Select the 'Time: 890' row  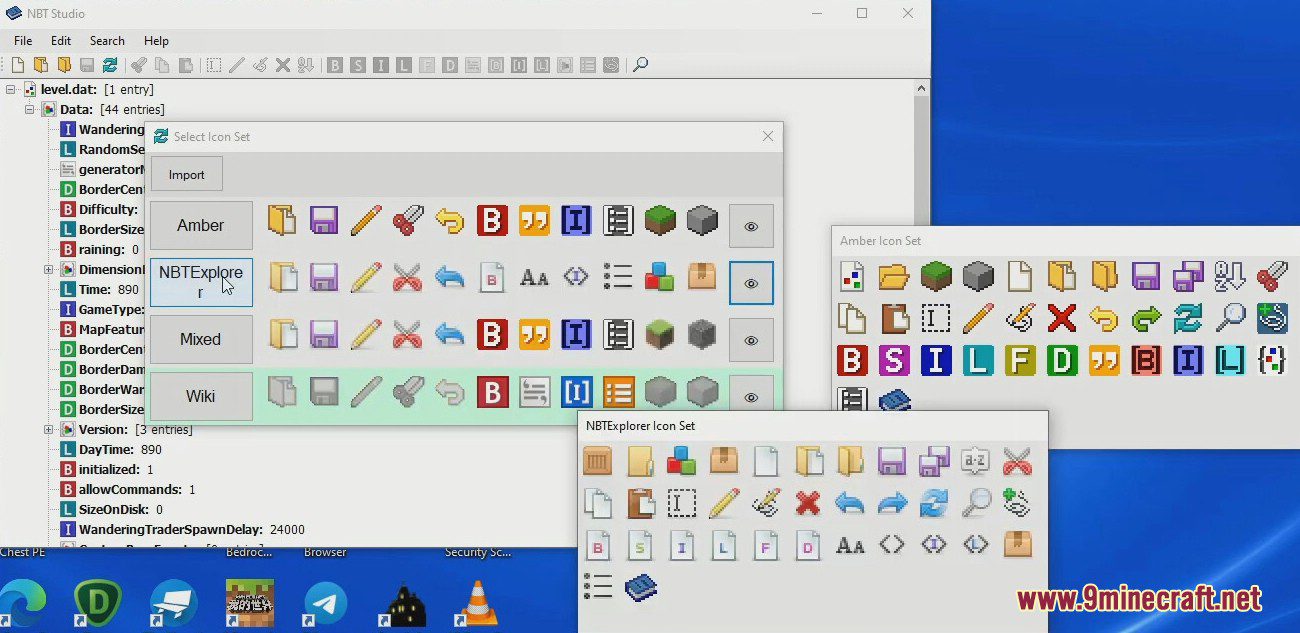[x=99, y=289]
